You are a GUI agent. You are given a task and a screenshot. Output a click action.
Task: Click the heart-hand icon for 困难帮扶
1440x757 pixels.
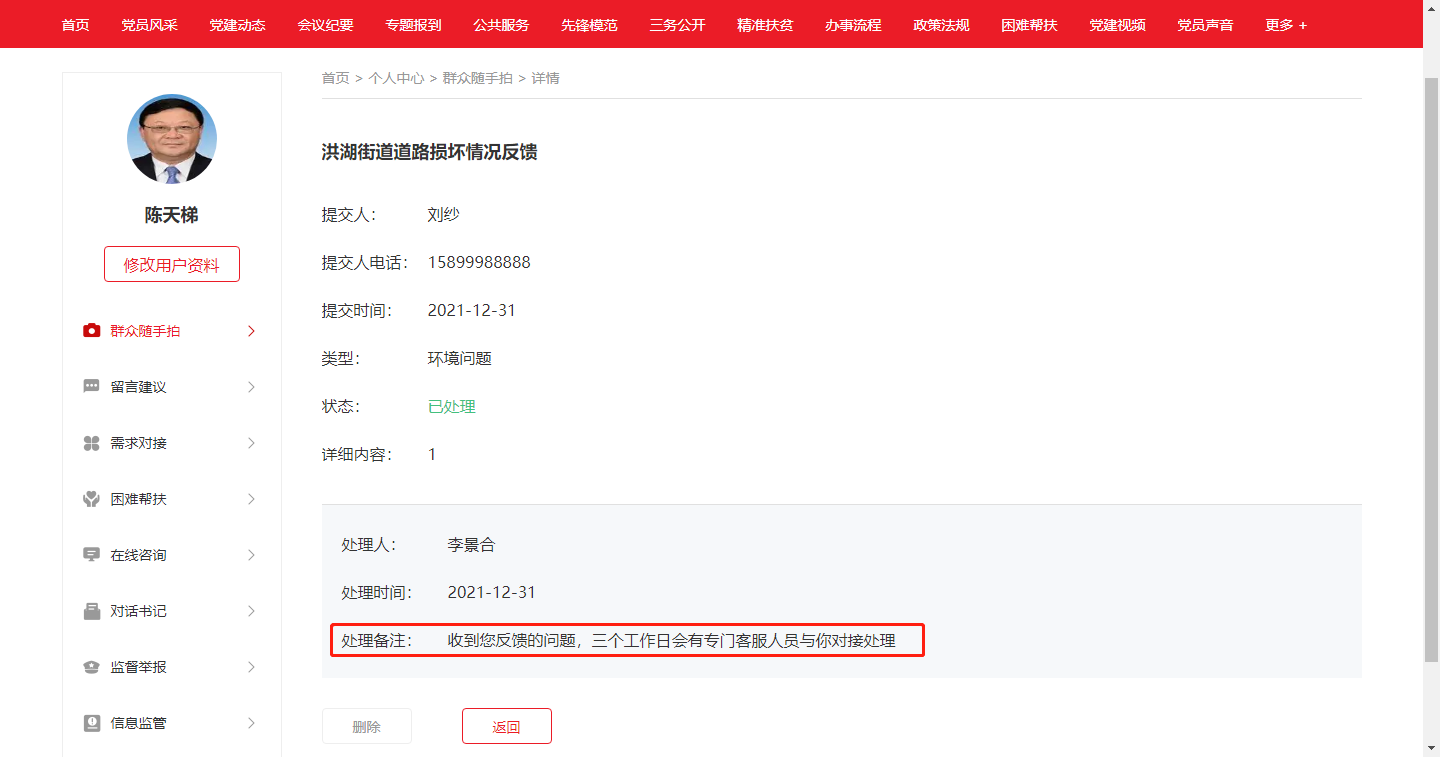[92, 499]
